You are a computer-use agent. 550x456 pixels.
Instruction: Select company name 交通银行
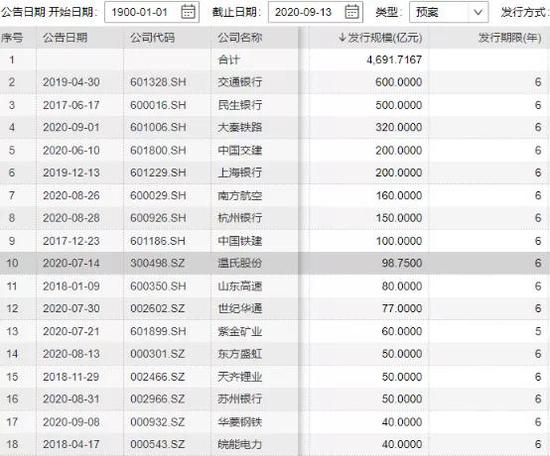pyautogui.click(x=240, y=82)
